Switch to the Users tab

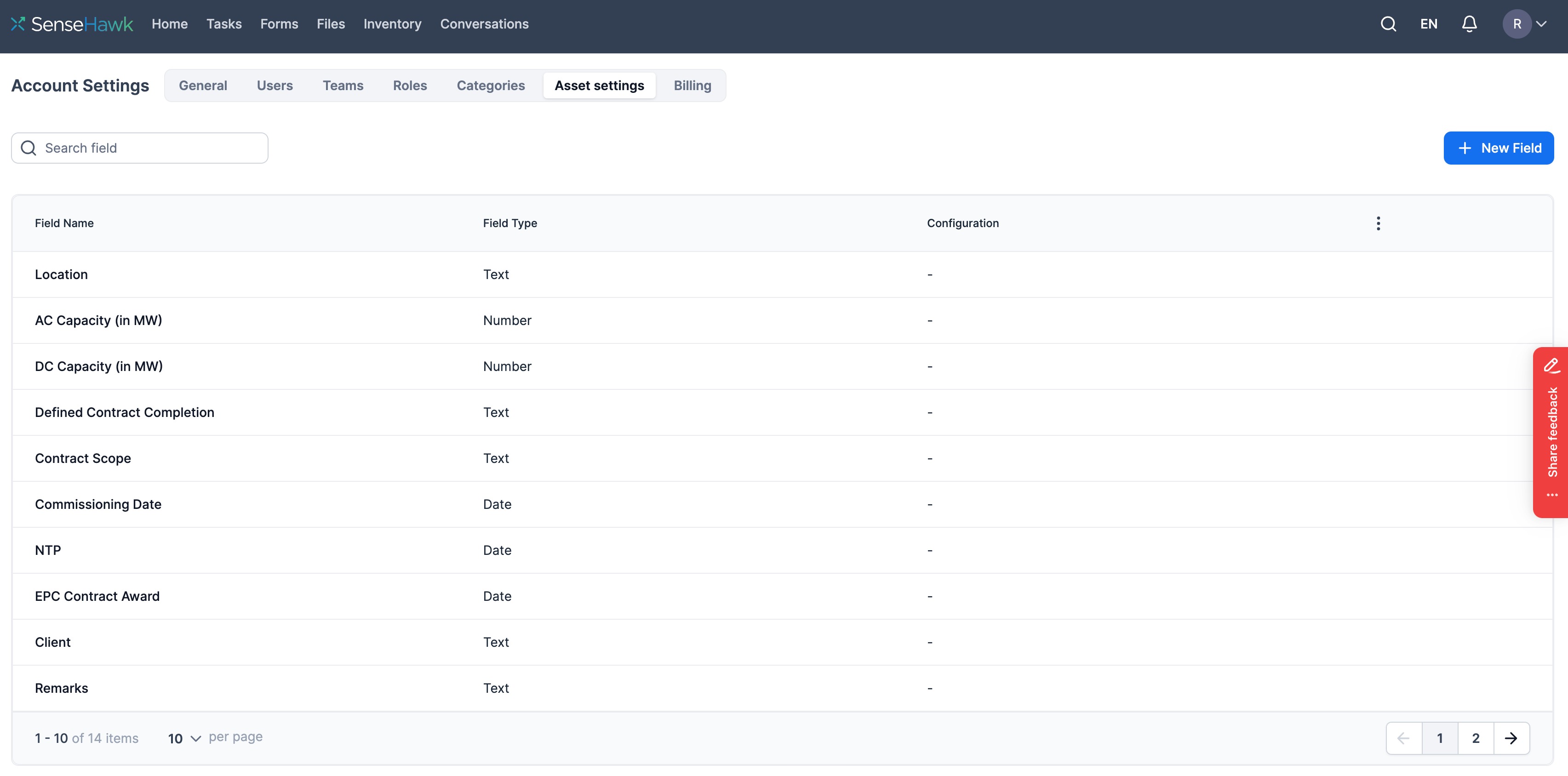(x=275, y=85)
